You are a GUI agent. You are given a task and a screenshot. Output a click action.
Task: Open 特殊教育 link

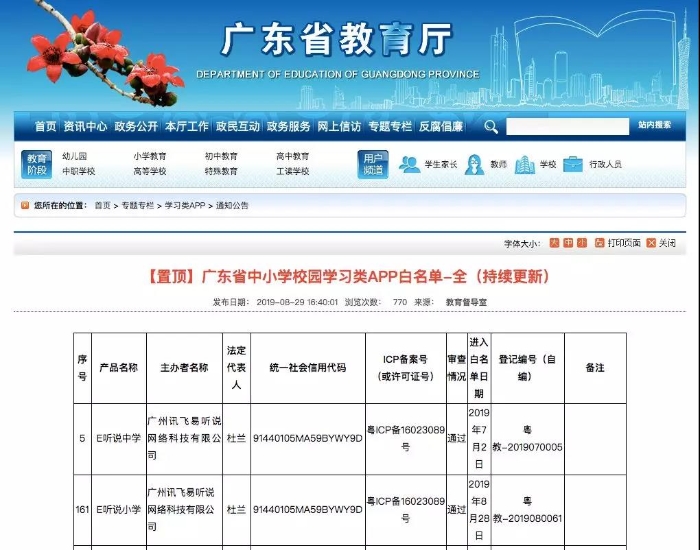(221, 171)
